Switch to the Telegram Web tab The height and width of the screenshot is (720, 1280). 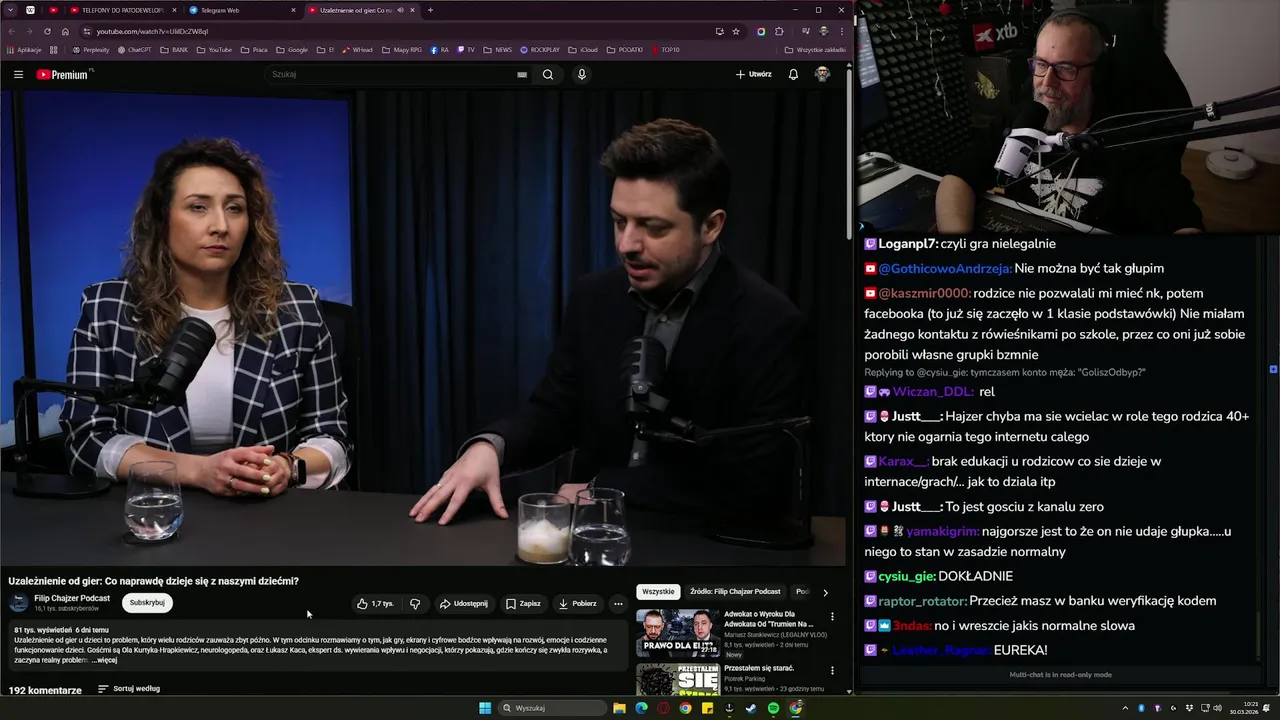pos(240,10)
